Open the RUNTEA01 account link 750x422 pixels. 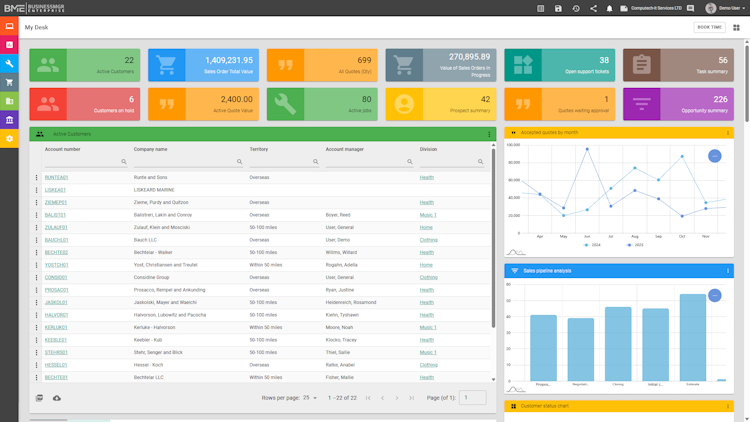pyautogui.click(x=56, y=178)
